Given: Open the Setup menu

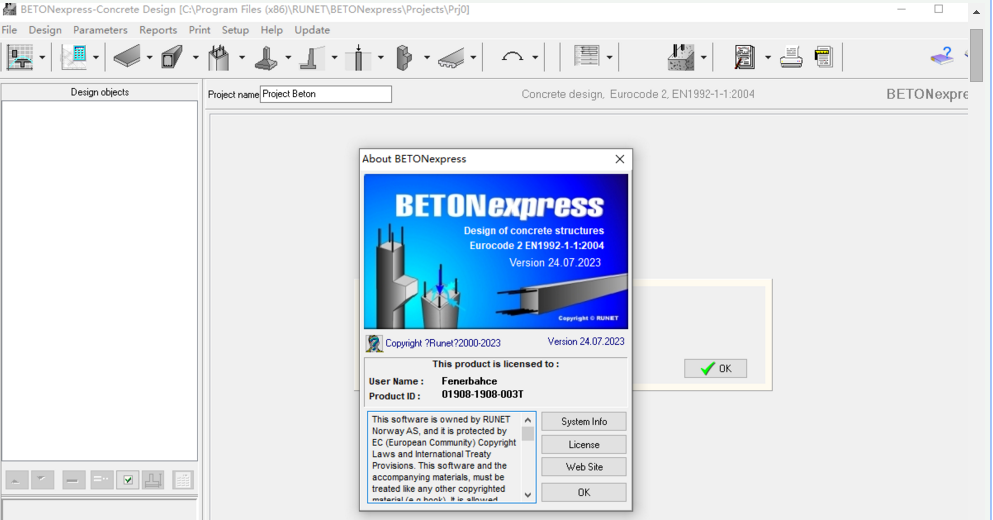Looking at the screenshot, I should click(x=235, y=30).
